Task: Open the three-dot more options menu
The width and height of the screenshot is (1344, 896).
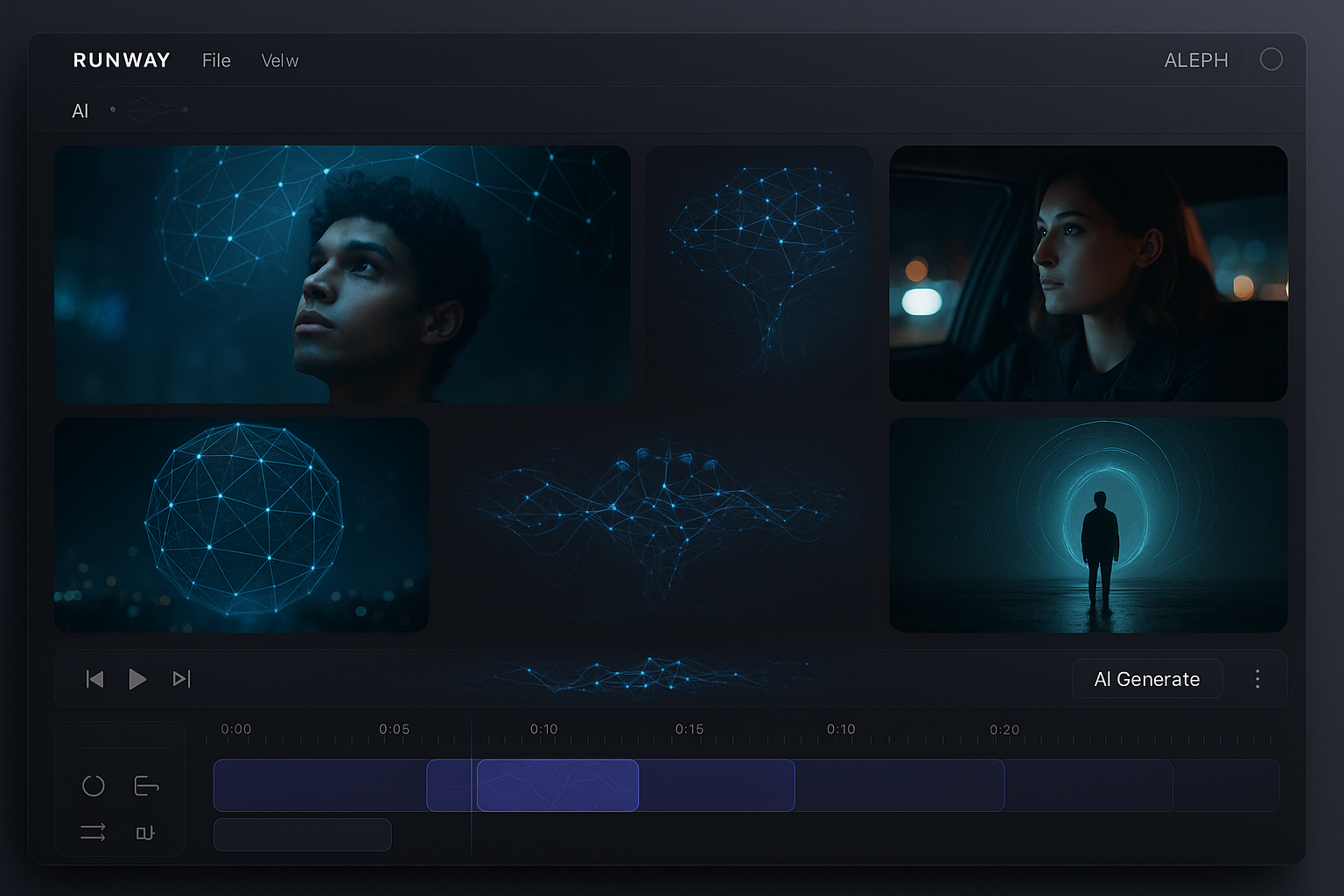Action: (x=1257, y=679)
